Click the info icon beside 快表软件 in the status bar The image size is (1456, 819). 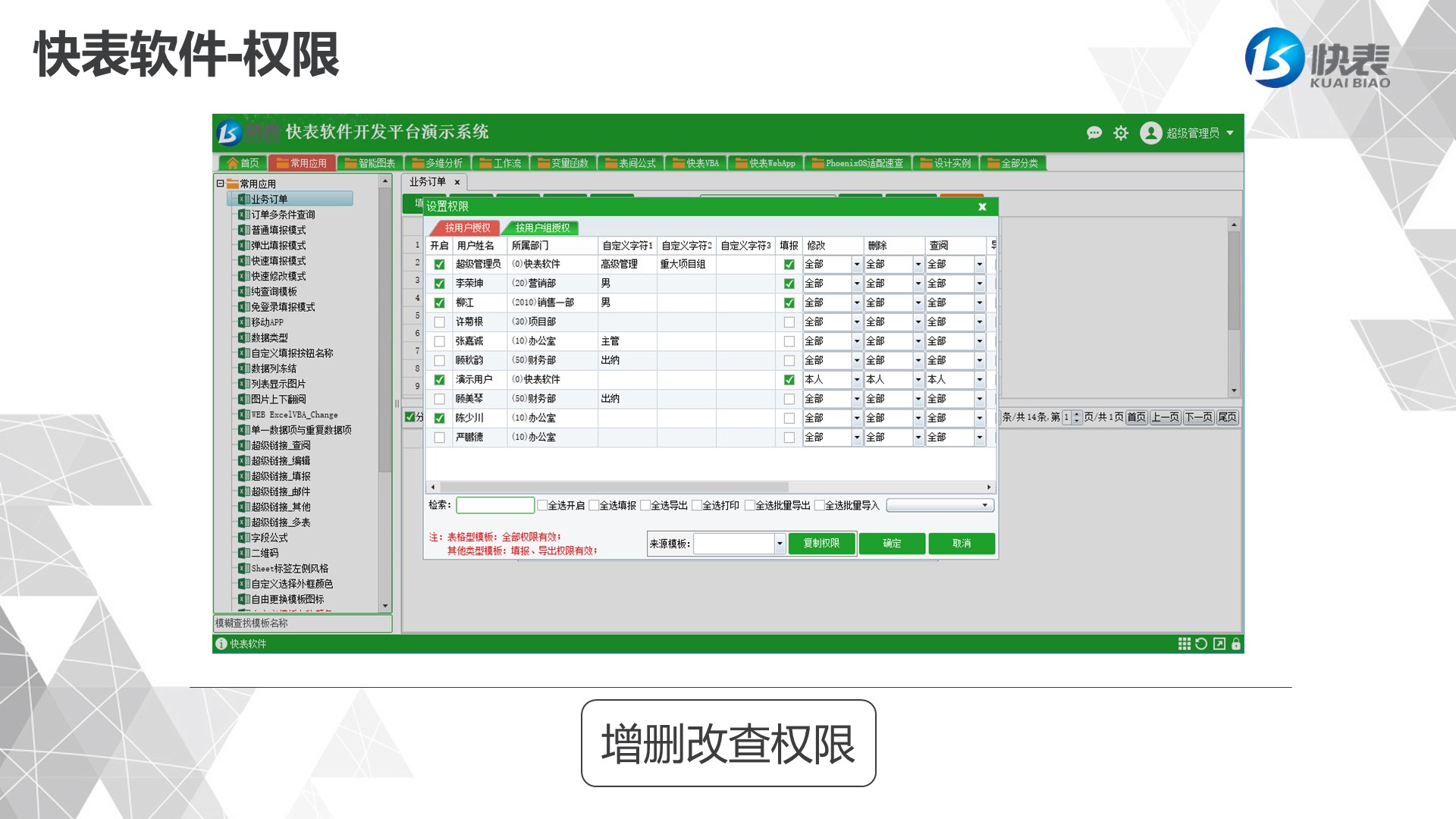221,644
